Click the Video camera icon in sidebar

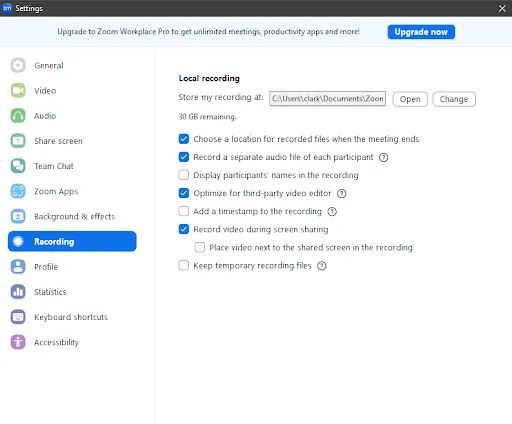click(18, 90)
